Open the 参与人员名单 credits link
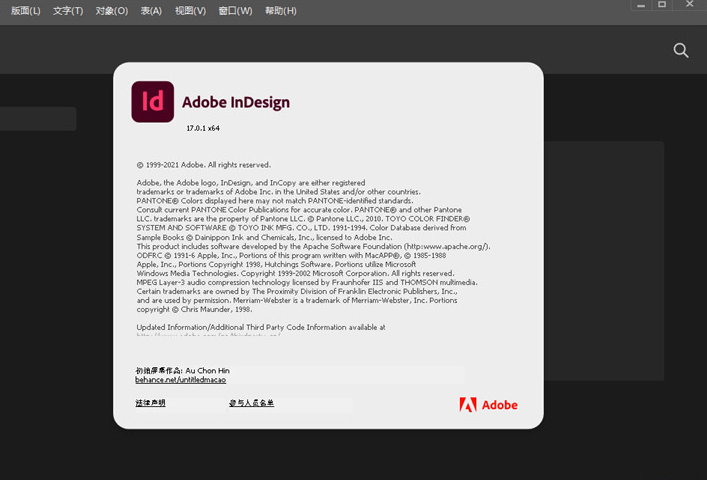 251,402
